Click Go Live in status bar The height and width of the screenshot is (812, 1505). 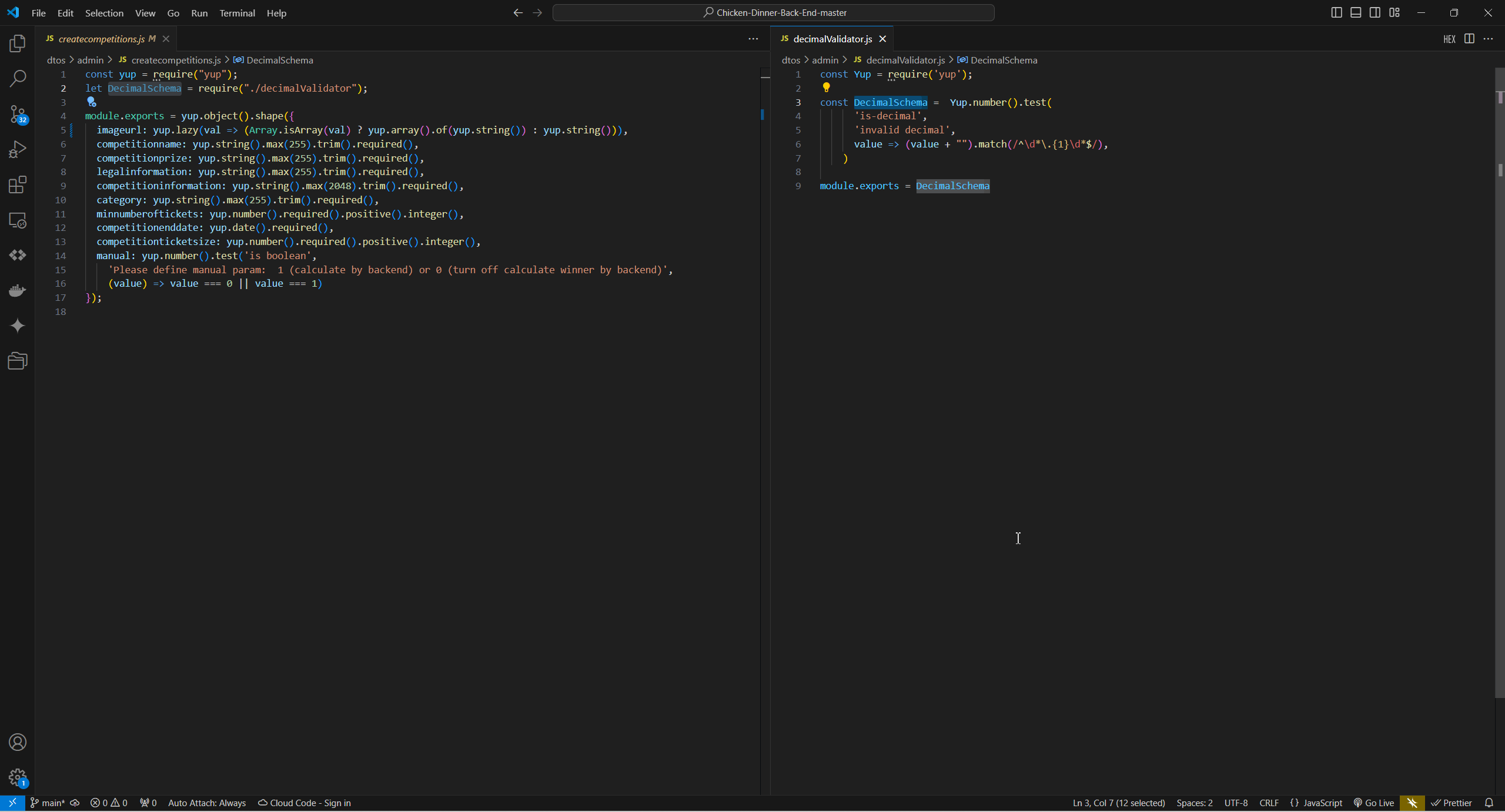(1374, 803)
